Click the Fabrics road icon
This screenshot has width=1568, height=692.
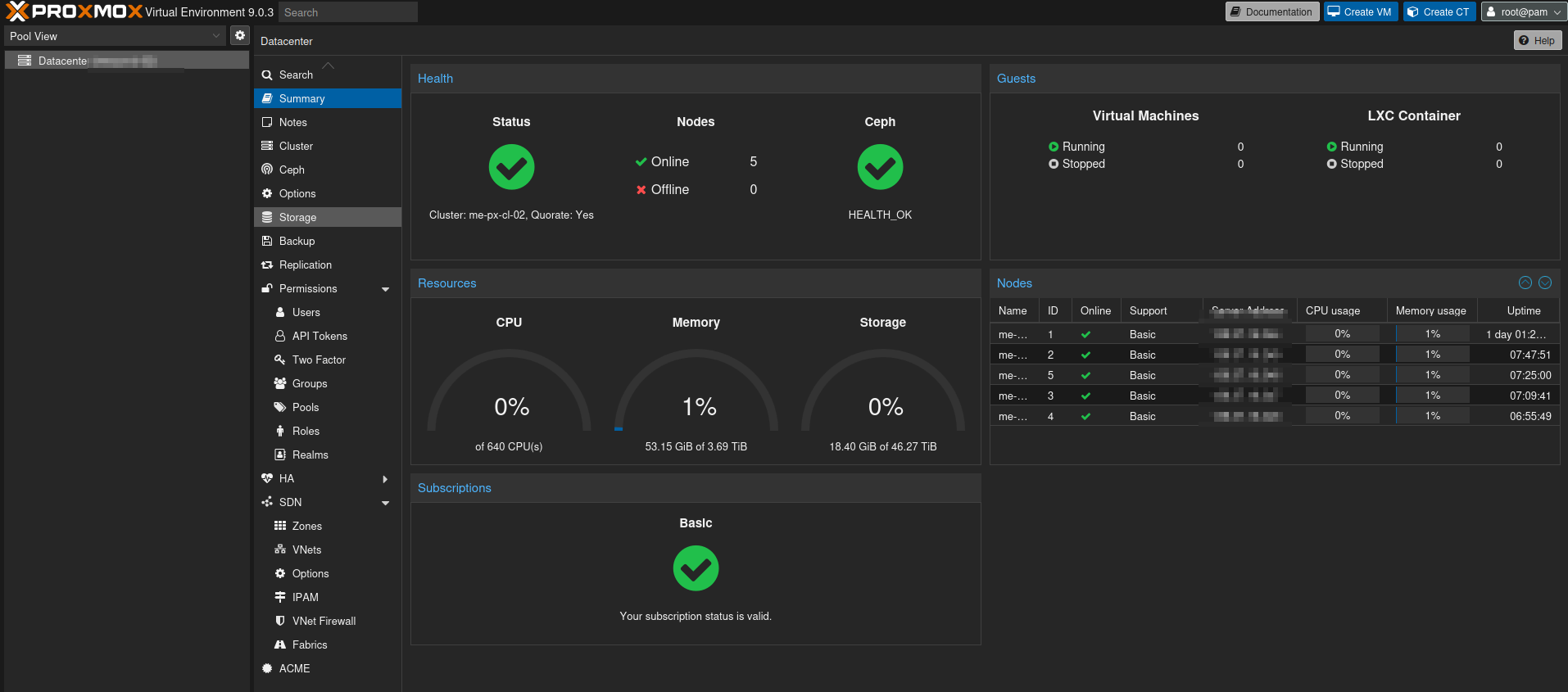pyautogui.click(x=280, y=645)
